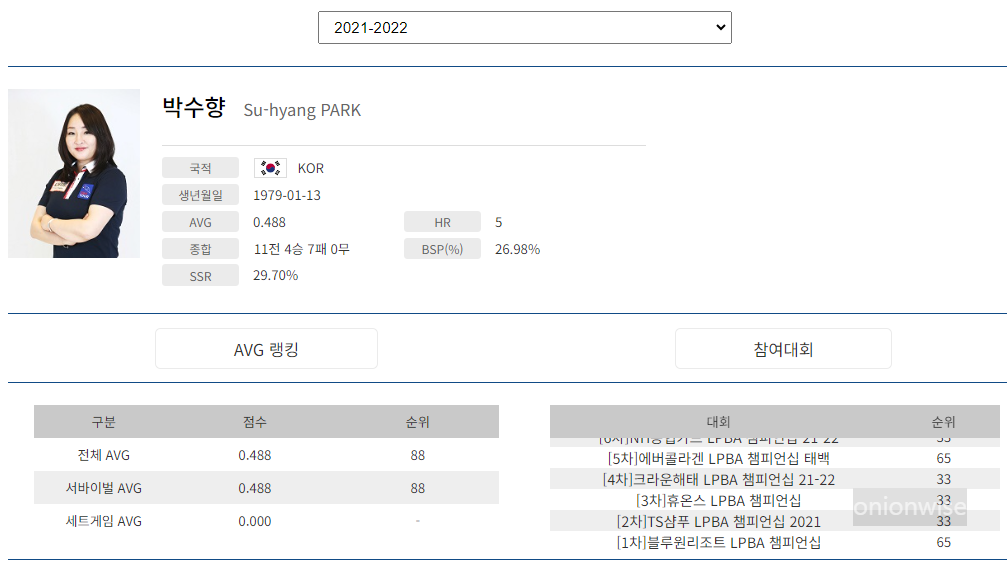This screenshot has height=566, width=1007.
Task: Click [3차]휴온스 LPBA 챔피언십 row
Action: (775, 500)
